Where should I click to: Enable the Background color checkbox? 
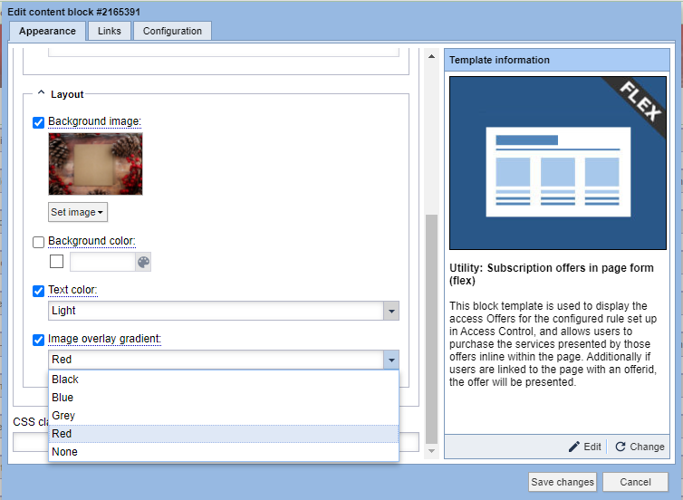coord(39,242)
